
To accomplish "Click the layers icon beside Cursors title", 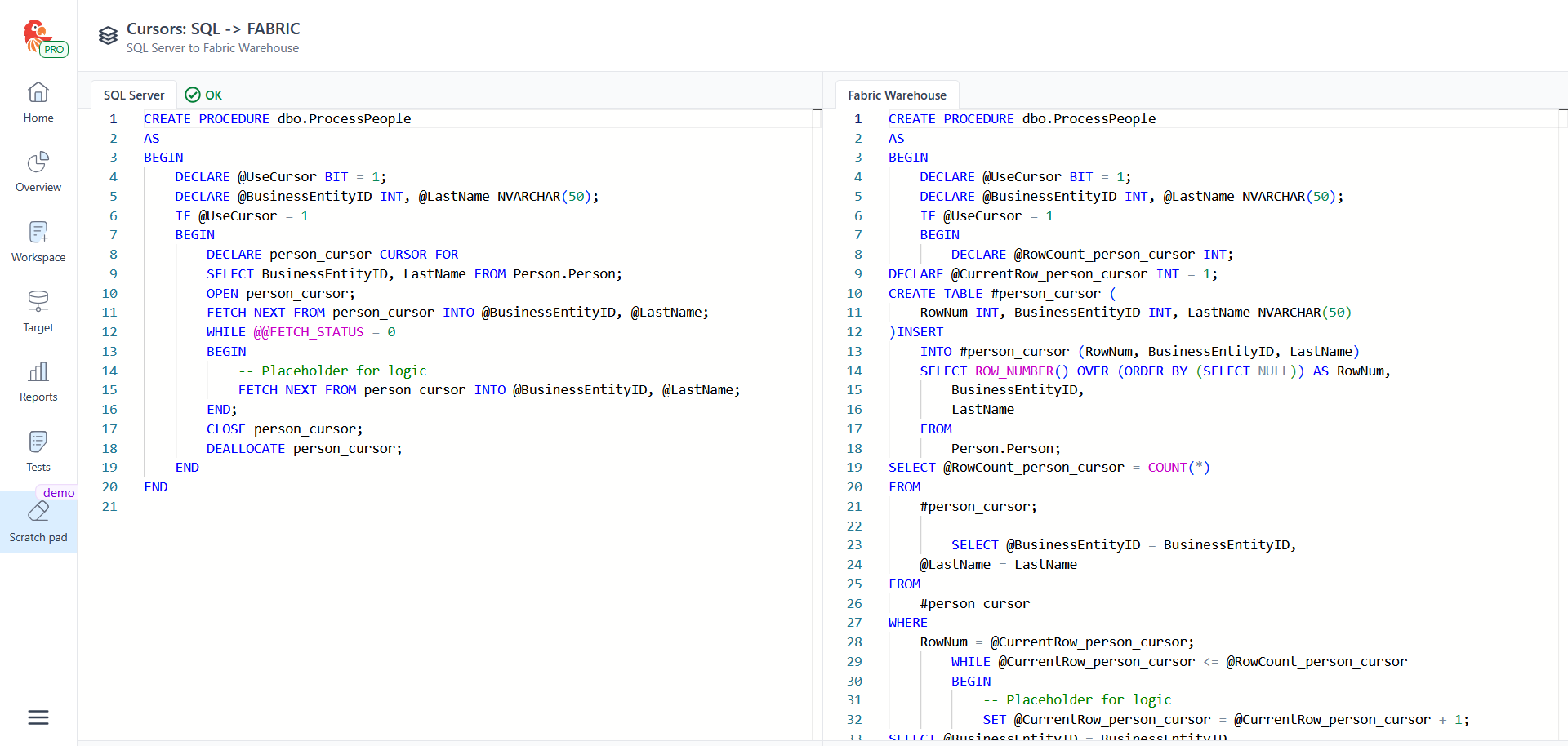I will (108, 36).
